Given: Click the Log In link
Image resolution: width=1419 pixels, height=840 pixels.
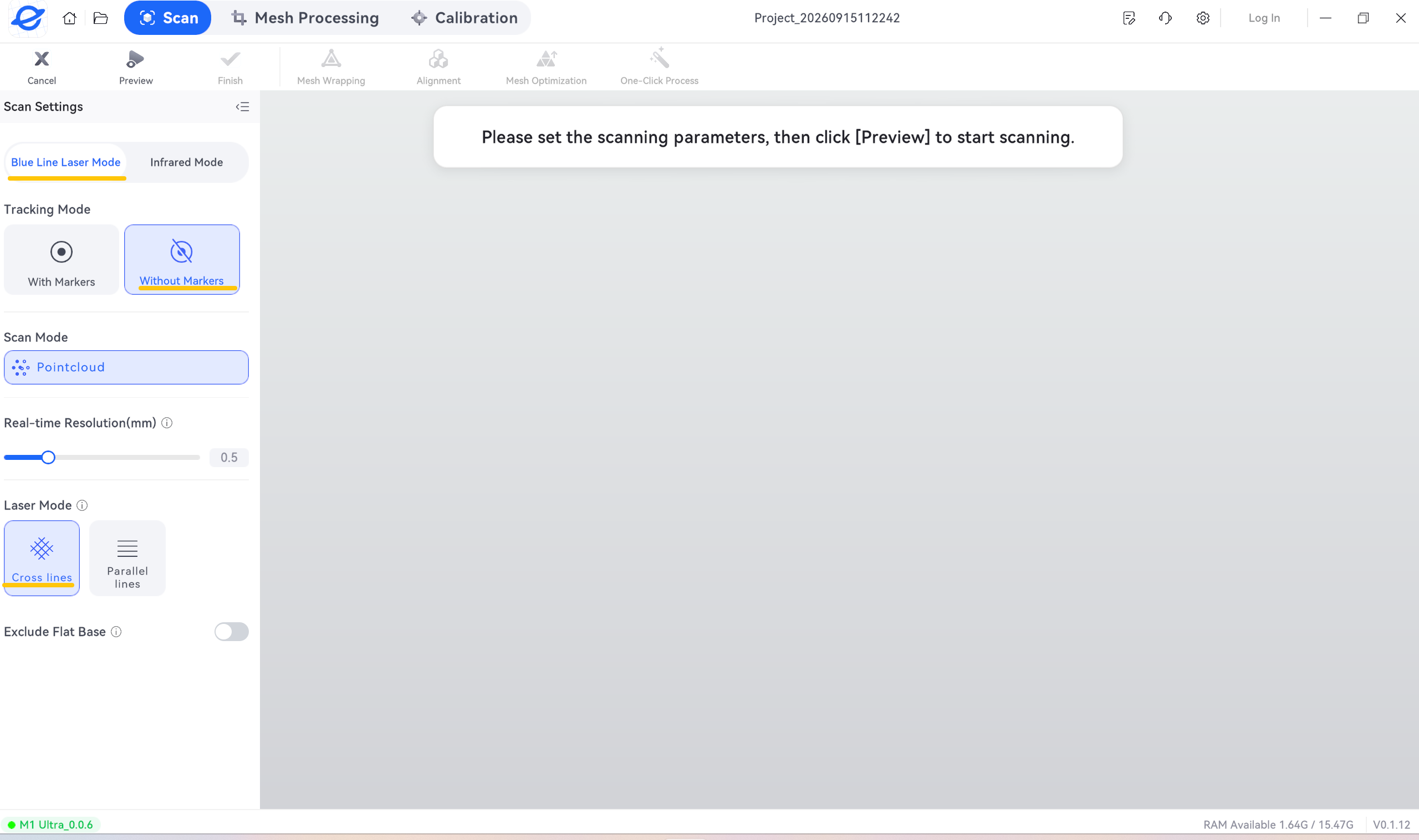Looking at the screenshot, I should 1264,18.
